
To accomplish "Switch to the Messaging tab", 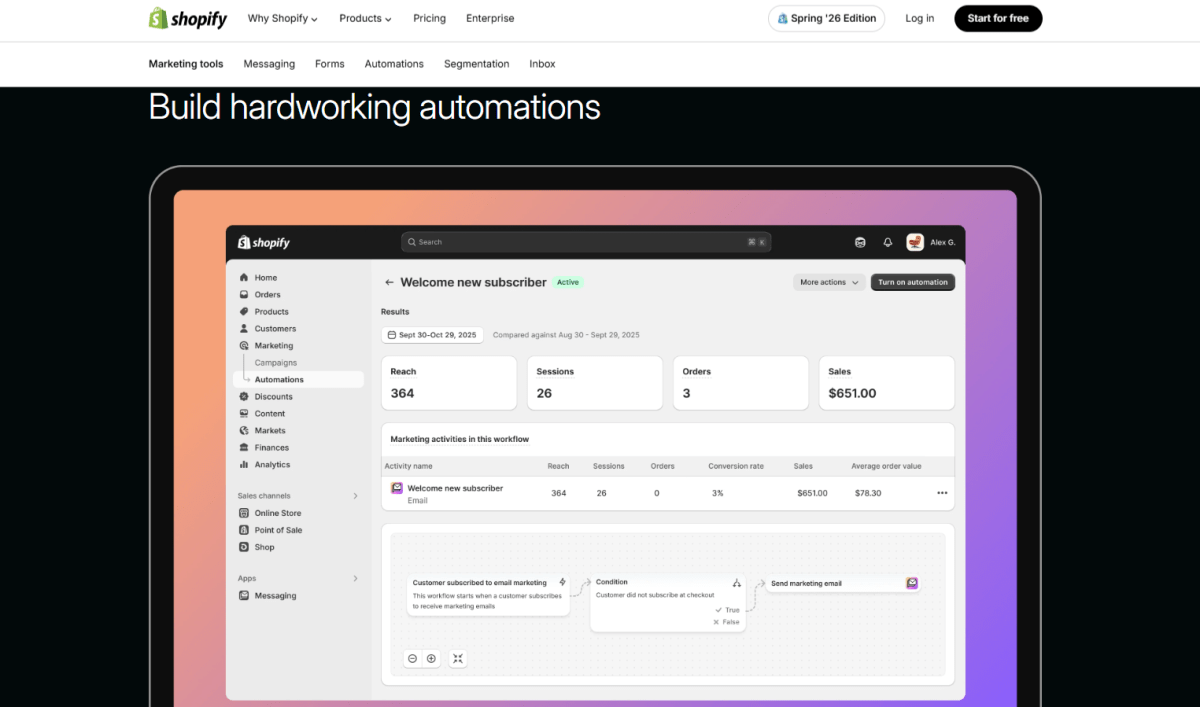I will click(269, 64).
